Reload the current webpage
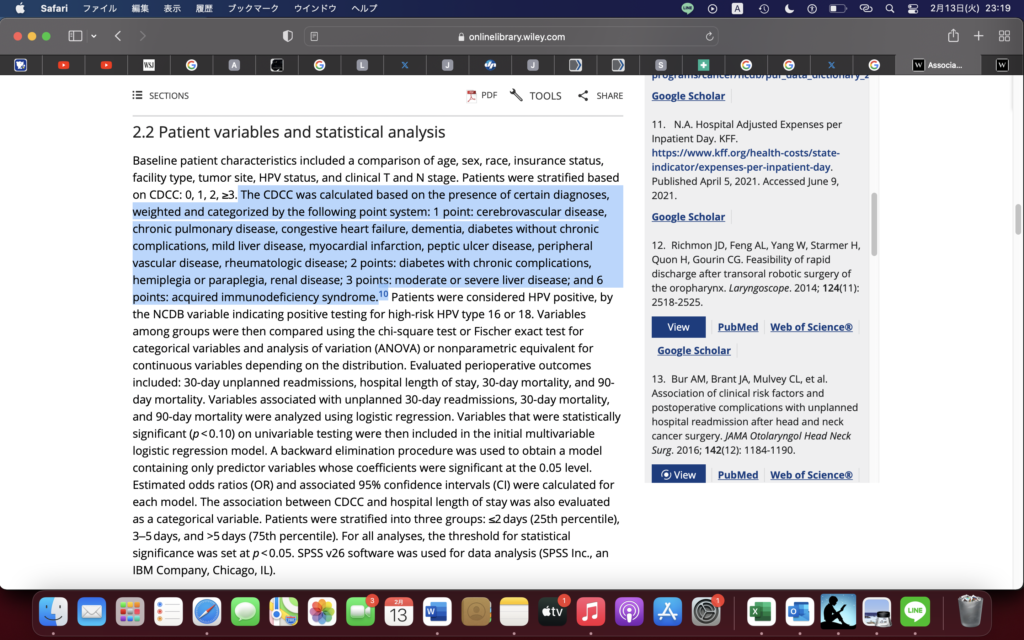This screenshot has height=640, width=1024. tap(707, 35)
